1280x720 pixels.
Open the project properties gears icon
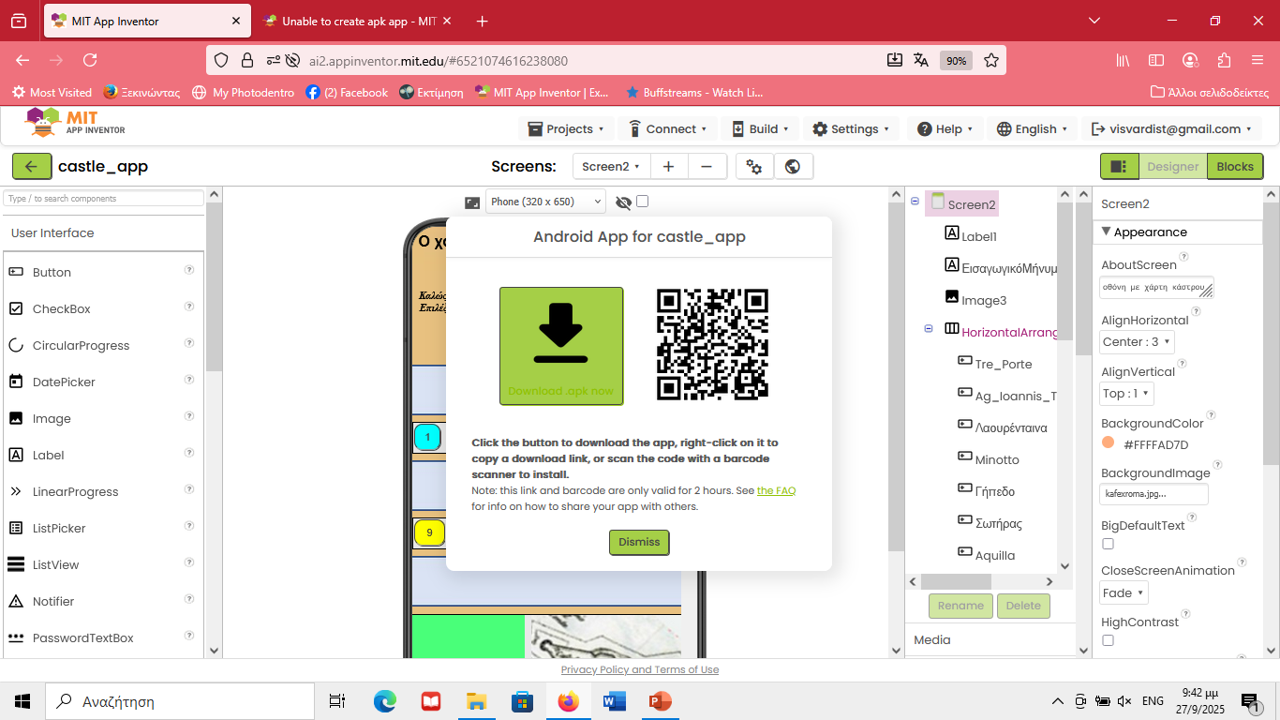pyautogui.click(x=755, y=167)
